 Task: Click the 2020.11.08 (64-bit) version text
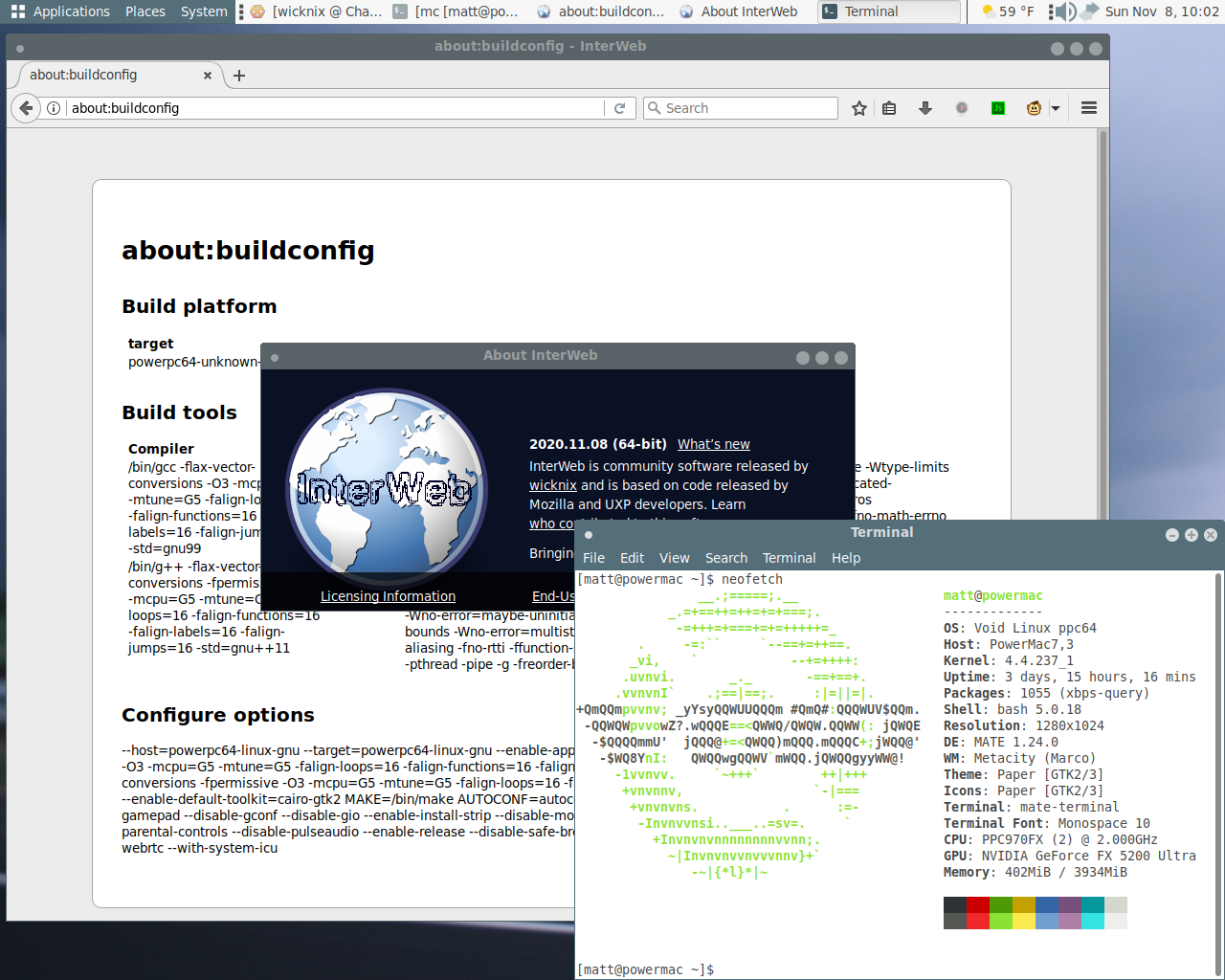(x=598, y=444)
